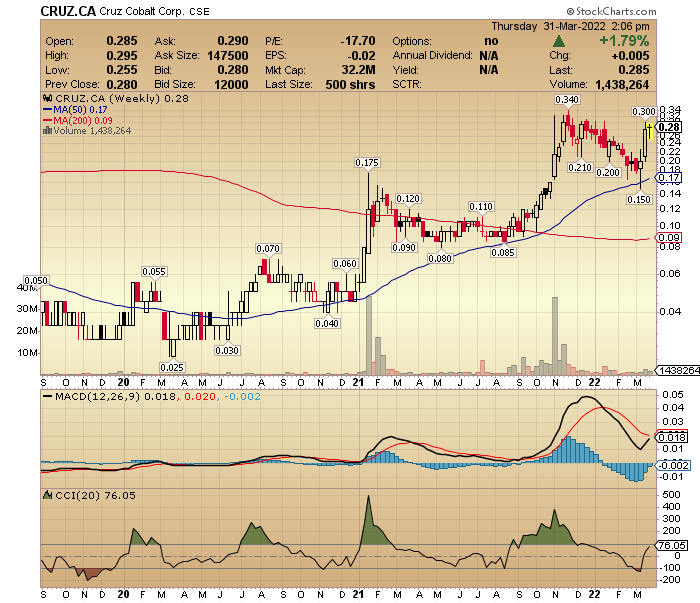Click the CSE exchange label
This screenshot has width=700, height=603.
pyautogui.click(x=199, y=12)
